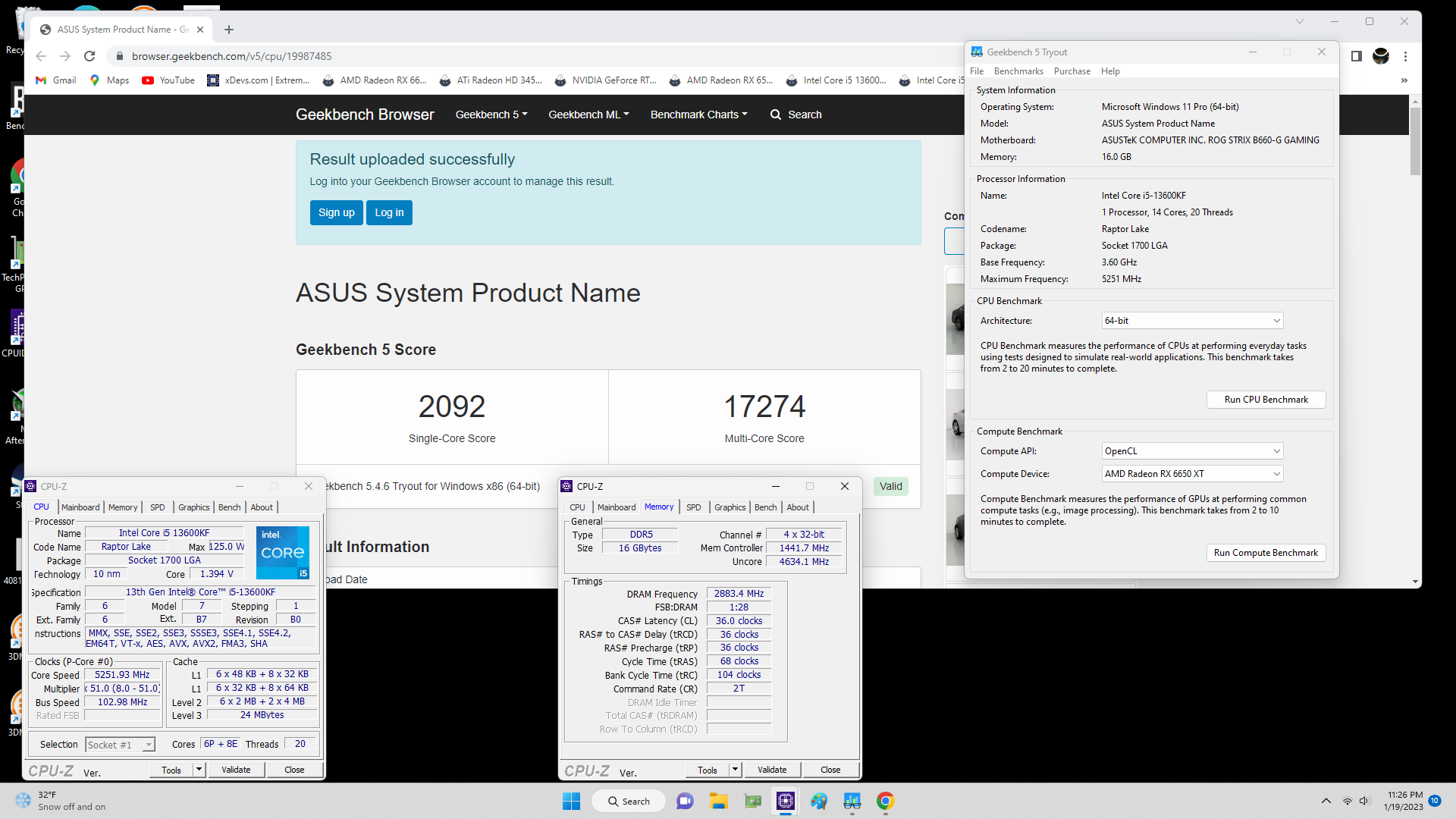Open Compute Device Radeon RX 6650 XT dropdown
Image resolution: width=1456 pixels, height=819 pixels.
pyautogui.click(x=1192, y=474)
